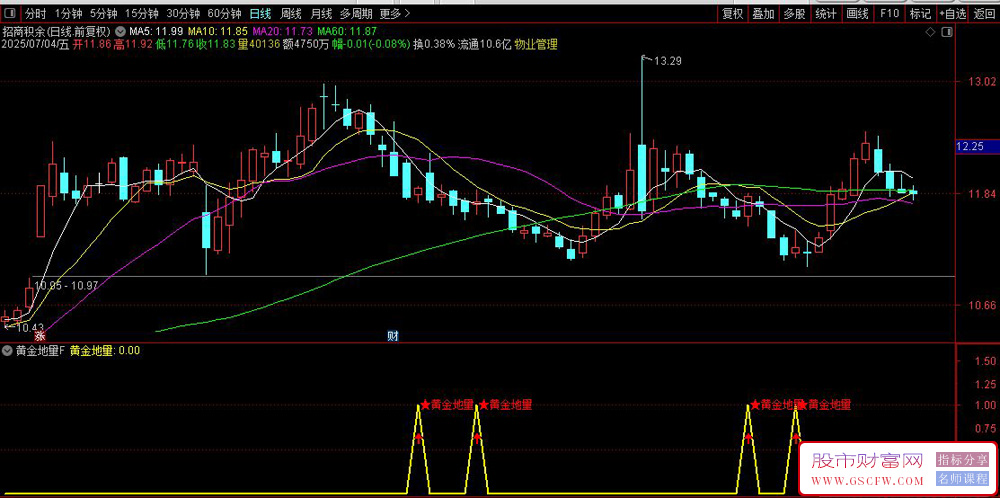Open the 多股 multi-stock view
1000x498 pixels.
click(x=795, y=13)
